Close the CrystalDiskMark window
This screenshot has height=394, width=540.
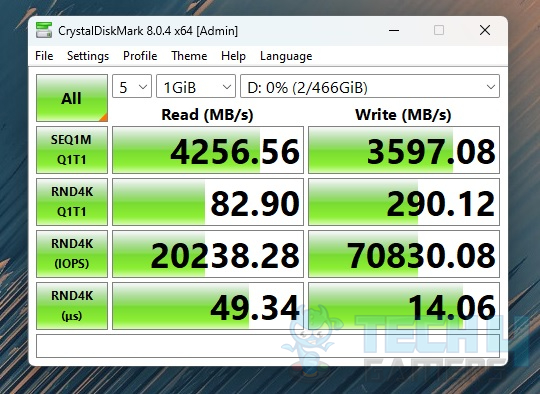[485, 30]
